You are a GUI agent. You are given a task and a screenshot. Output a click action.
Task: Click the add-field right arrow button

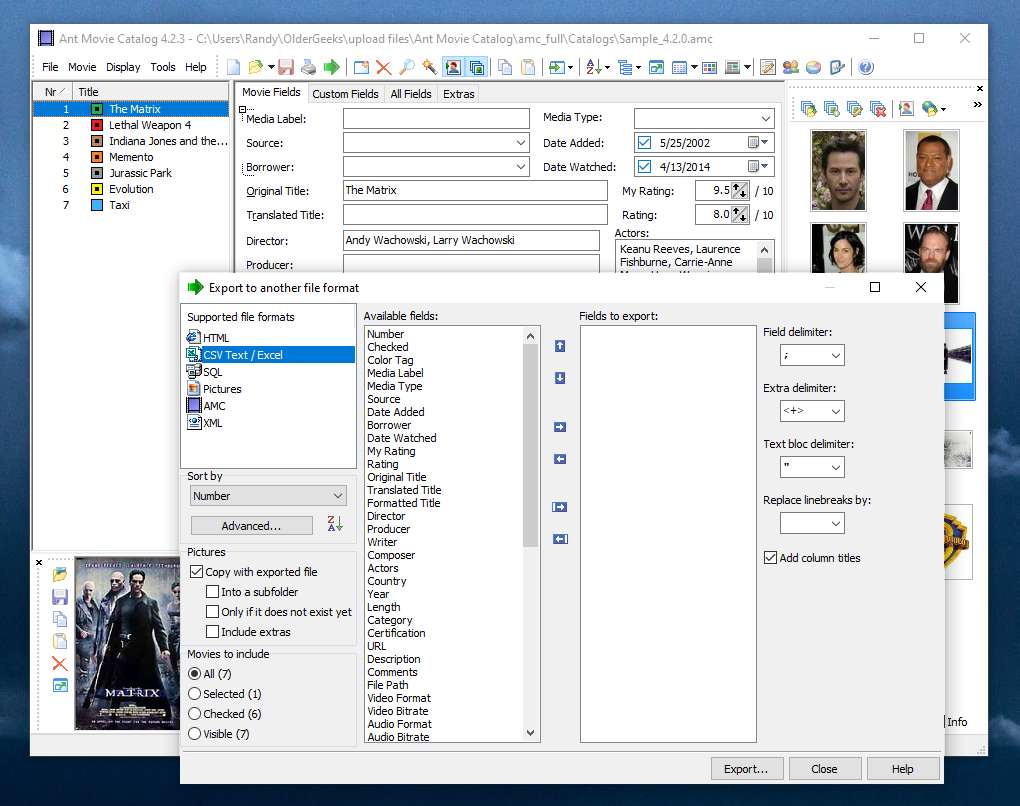click(560, 427)
